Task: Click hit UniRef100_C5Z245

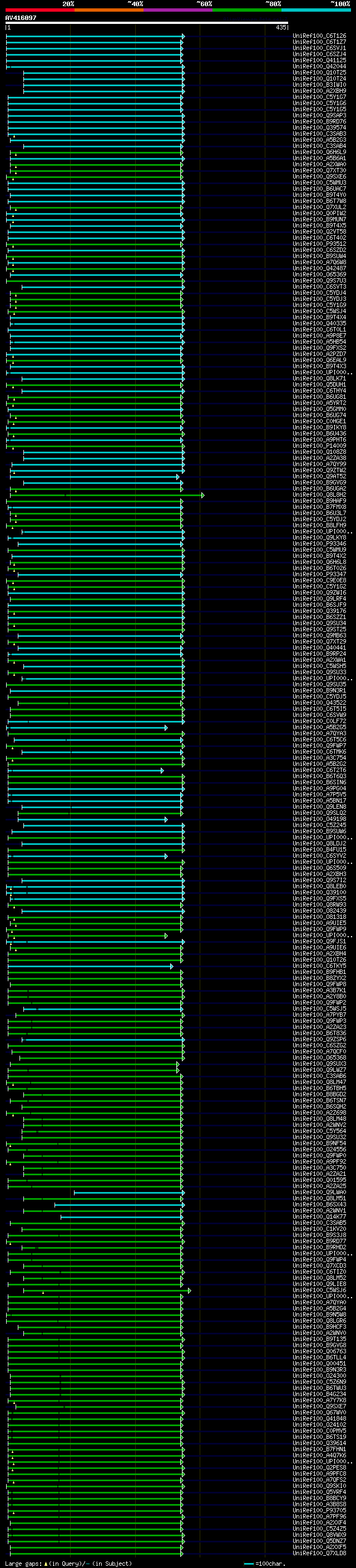Action: [319, 825]
